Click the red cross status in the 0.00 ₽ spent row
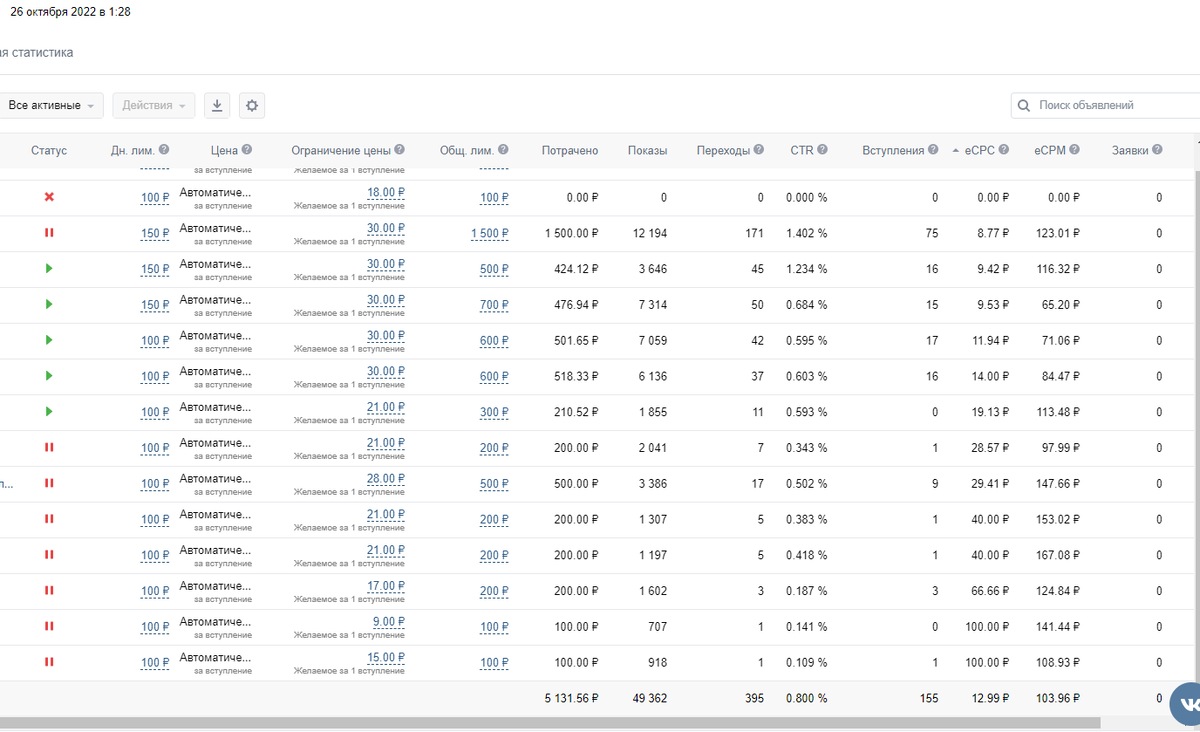 tap(49, 197)
